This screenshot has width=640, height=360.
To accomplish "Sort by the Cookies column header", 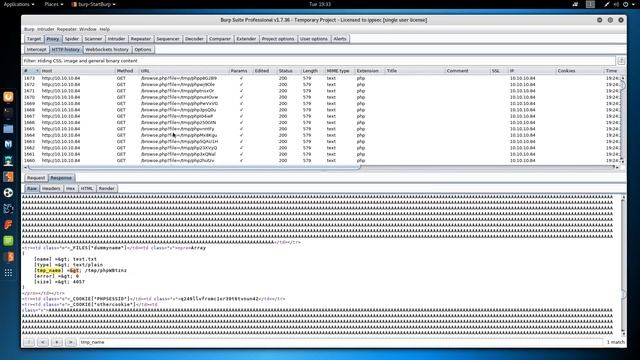I will tap(580, 71).
